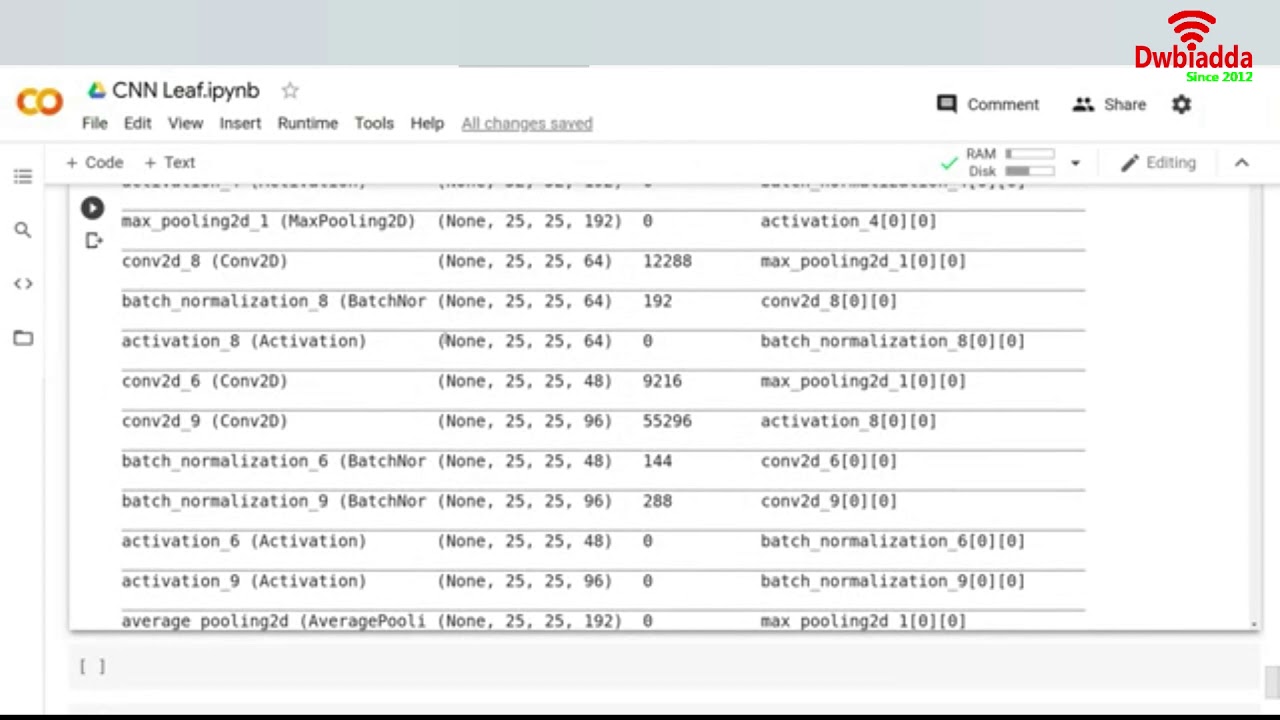
Task: Open the Tools menu
Action: (x=374, y=123)
